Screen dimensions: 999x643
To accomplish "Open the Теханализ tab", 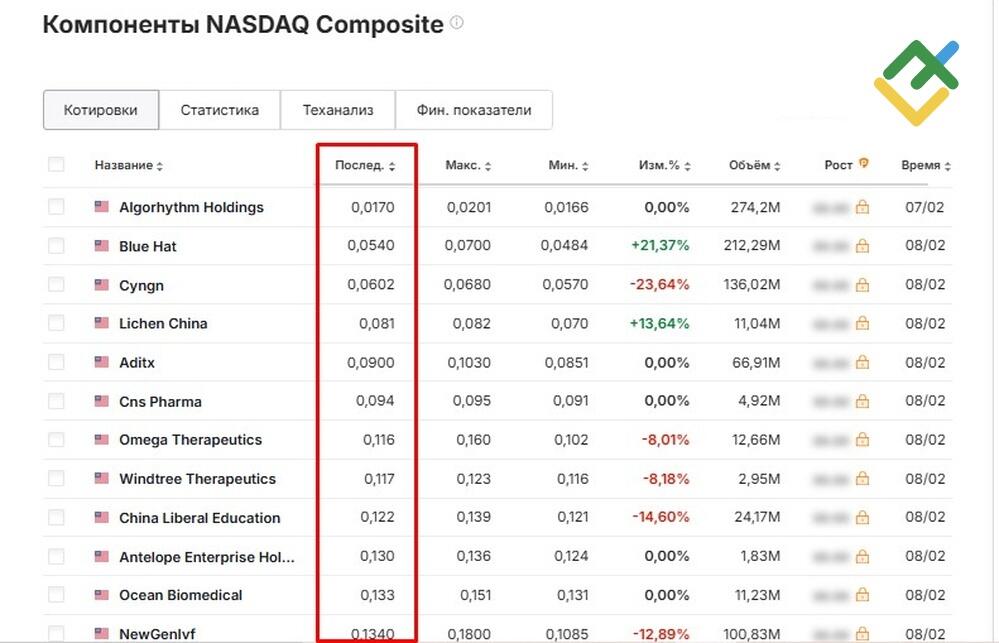I will point(338,110).
